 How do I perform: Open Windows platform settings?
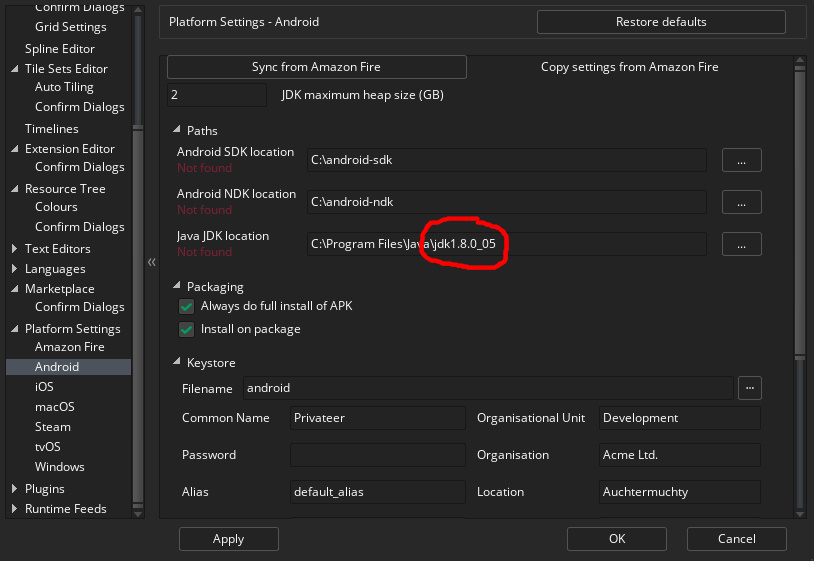tap(60, 467)
